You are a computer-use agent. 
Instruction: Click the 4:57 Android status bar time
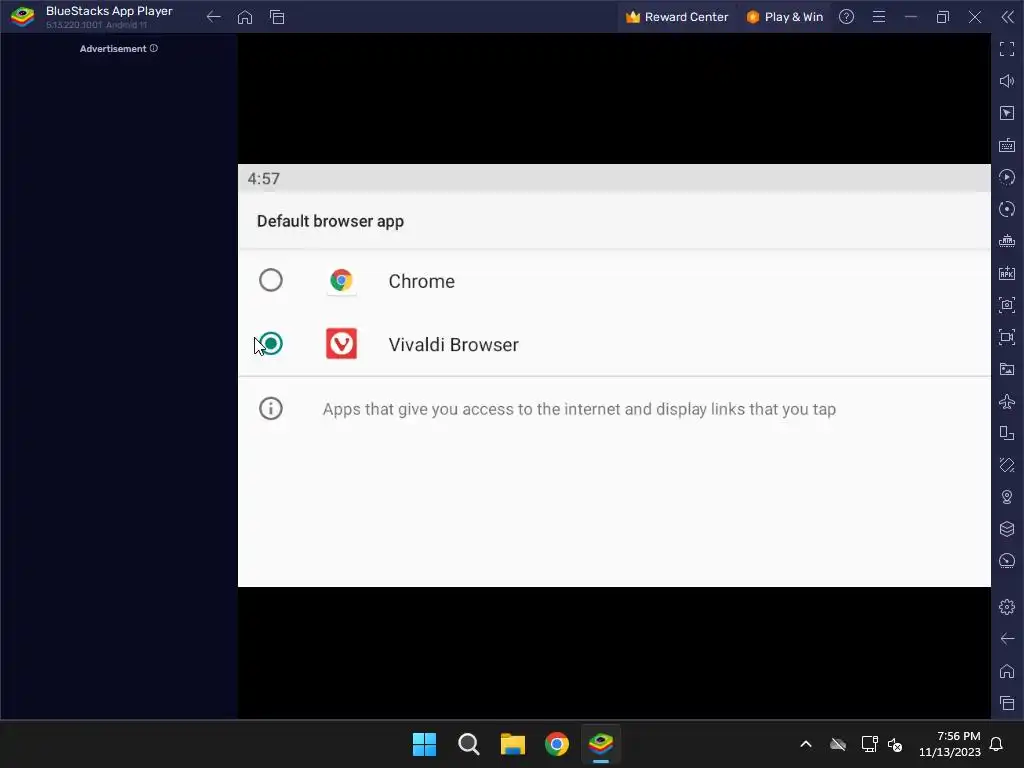263,179
